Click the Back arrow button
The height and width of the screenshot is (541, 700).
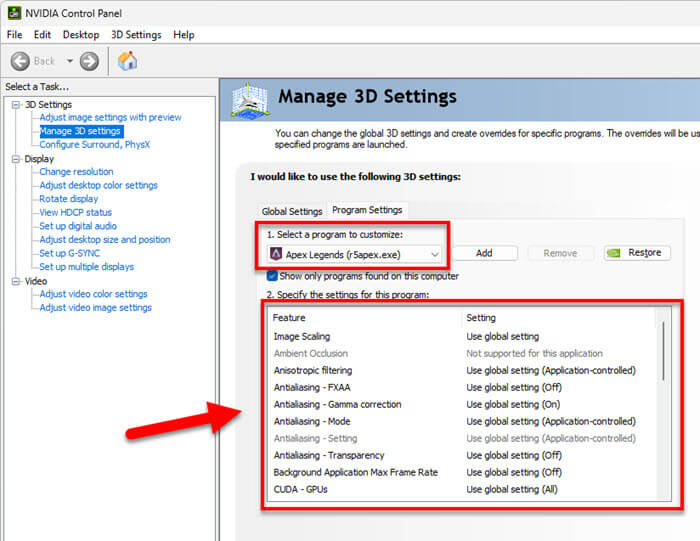pyautogui.click(x=21, y=61)
